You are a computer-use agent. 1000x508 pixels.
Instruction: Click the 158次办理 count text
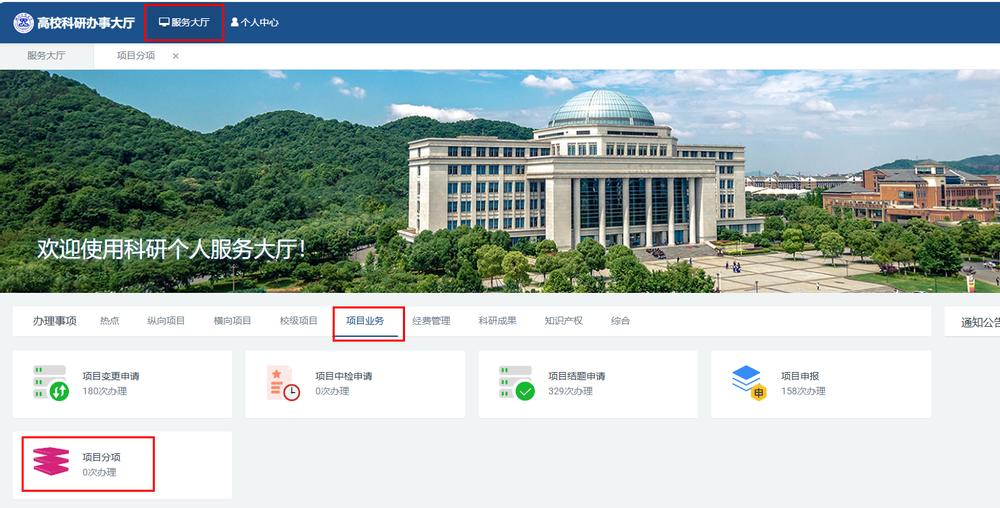tap(804, 391)
